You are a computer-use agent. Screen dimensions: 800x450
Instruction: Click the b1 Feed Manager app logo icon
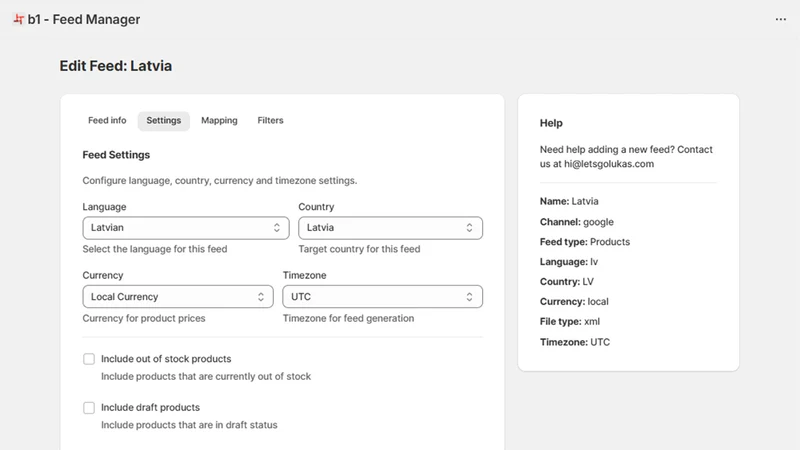coord(18,19)
